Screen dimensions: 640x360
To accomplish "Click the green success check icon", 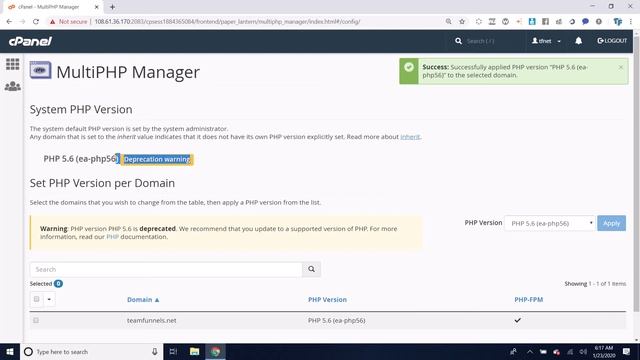I will [x=409, y=67].
